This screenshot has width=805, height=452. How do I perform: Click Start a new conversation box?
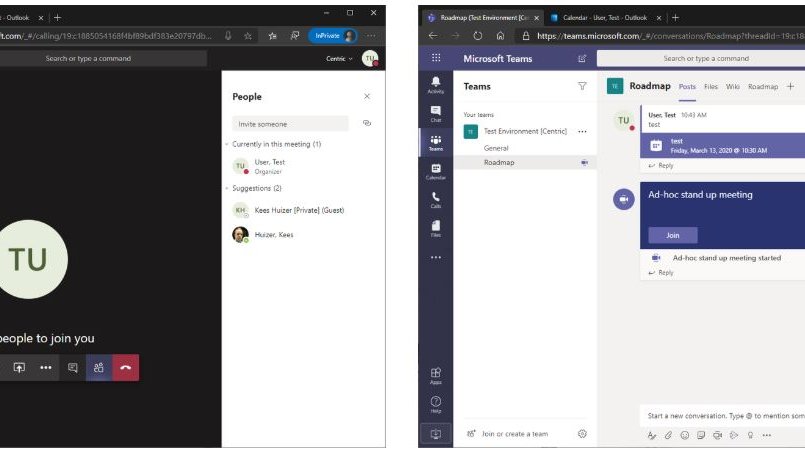[723, 416]
